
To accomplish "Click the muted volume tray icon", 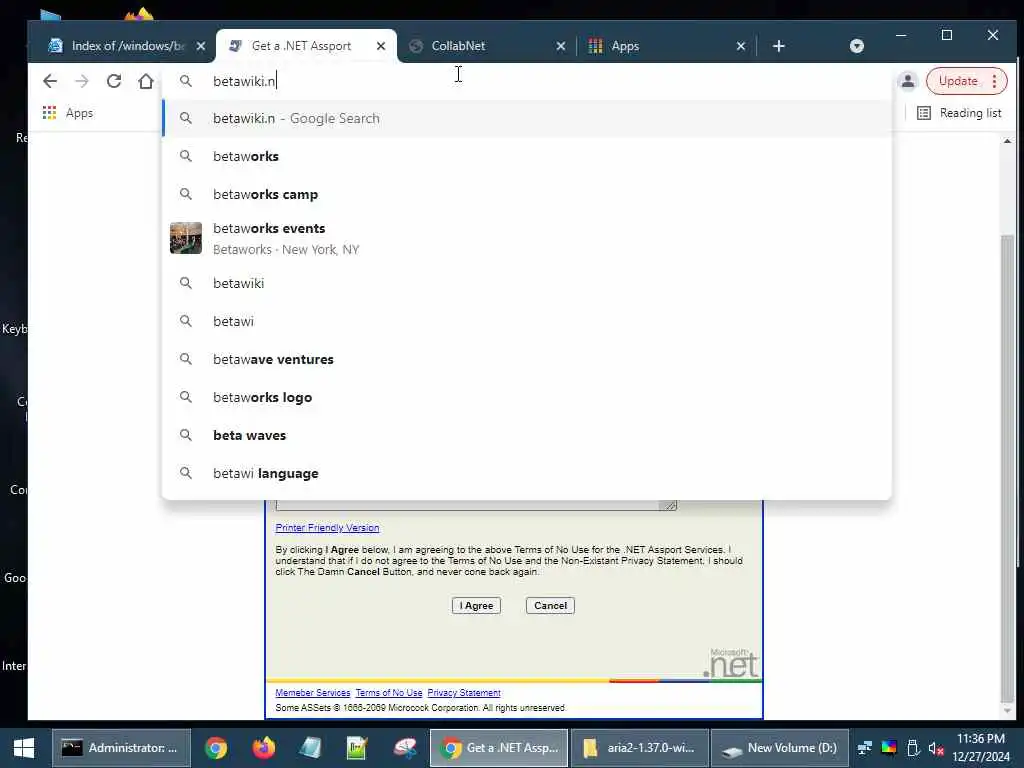I will coord(936,748).
